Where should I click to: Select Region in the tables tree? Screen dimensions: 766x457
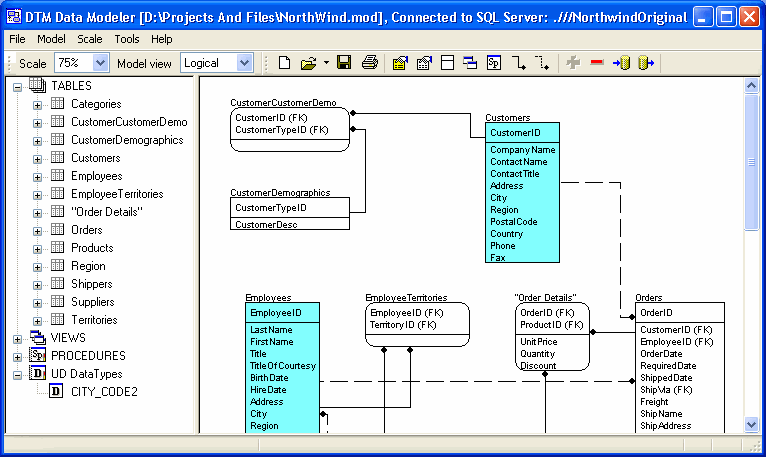coord(88,266)
